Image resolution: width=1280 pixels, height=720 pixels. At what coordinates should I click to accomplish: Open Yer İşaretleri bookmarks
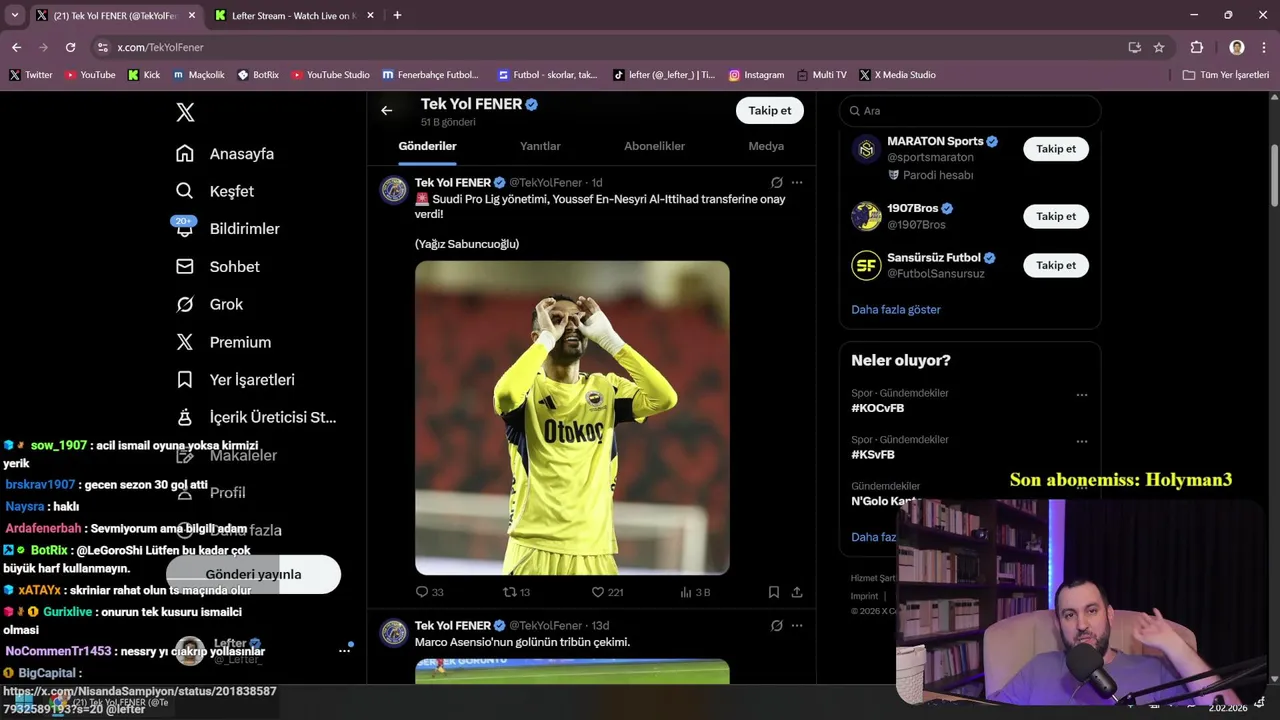coord(235,380)
